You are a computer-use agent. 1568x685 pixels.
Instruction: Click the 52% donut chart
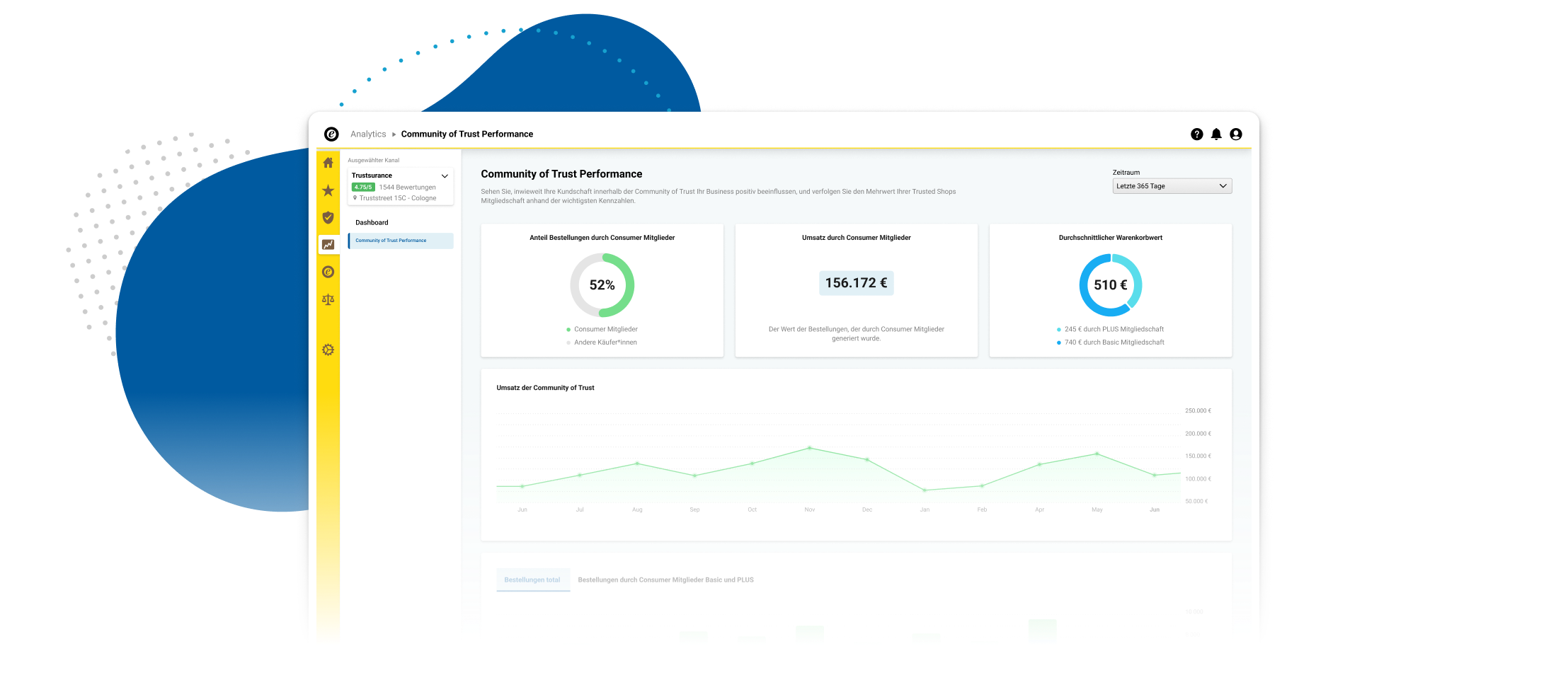(x=602, y=285)
